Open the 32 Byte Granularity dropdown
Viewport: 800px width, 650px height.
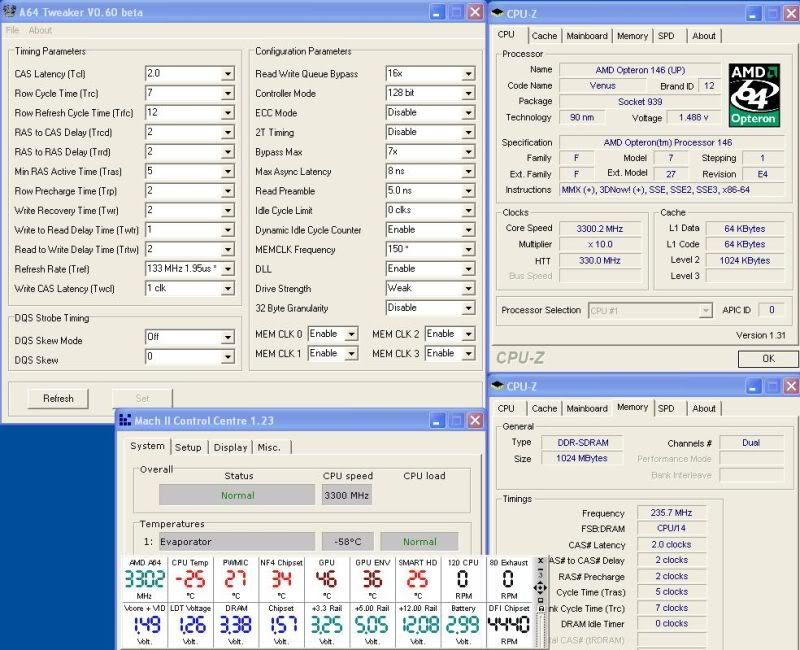(x=468, y=308)
